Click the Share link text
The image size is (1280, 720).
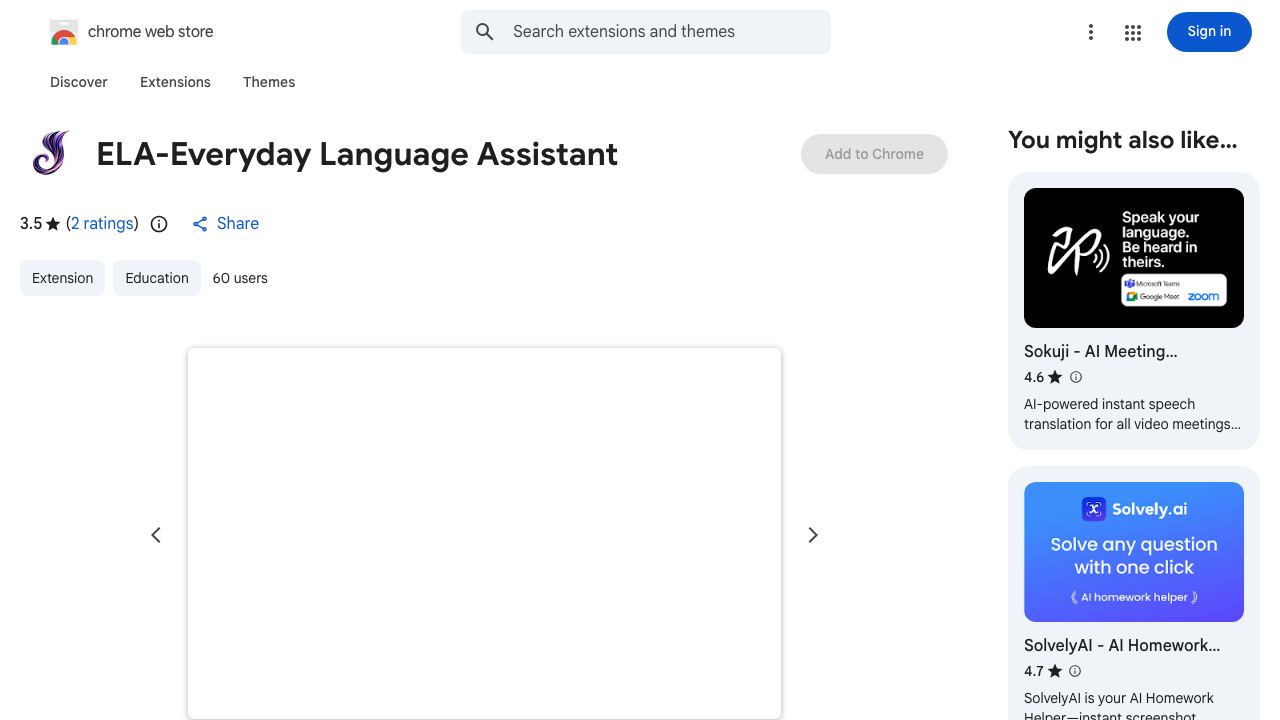tap(238, 224)
